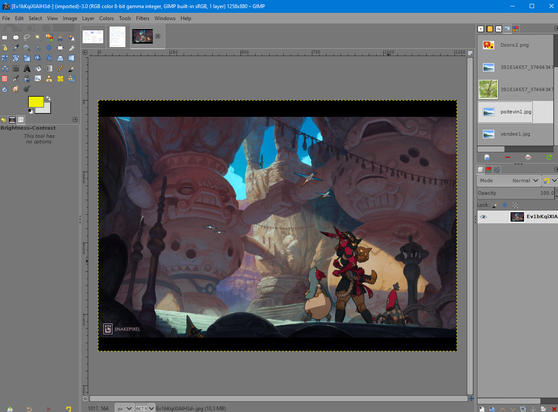This screenshot has width=558, height=412.
Task: Select the Crop tool
Action: (72, 48)
